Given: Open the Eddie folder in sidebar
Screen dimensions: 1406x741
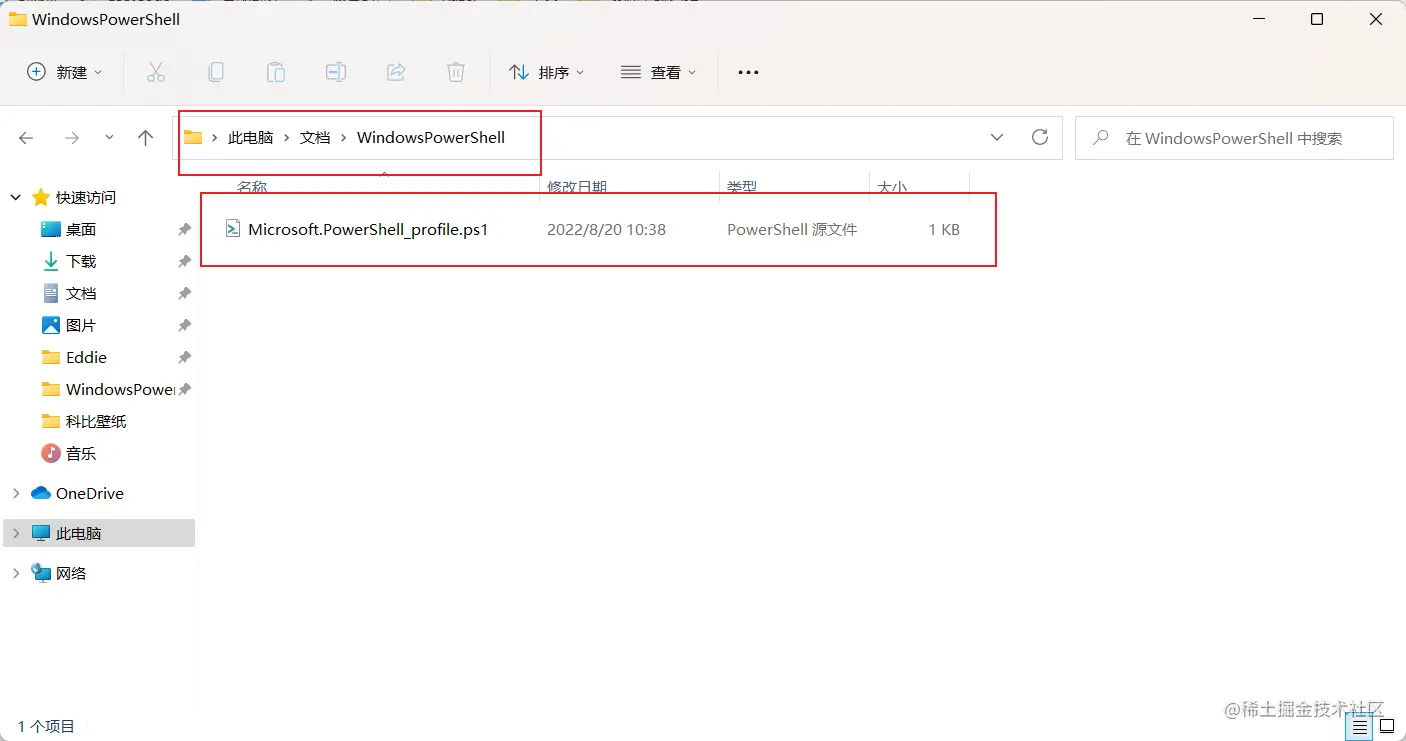Looking at the screenshot, I should pyautogui.click(x=86, y=357).
